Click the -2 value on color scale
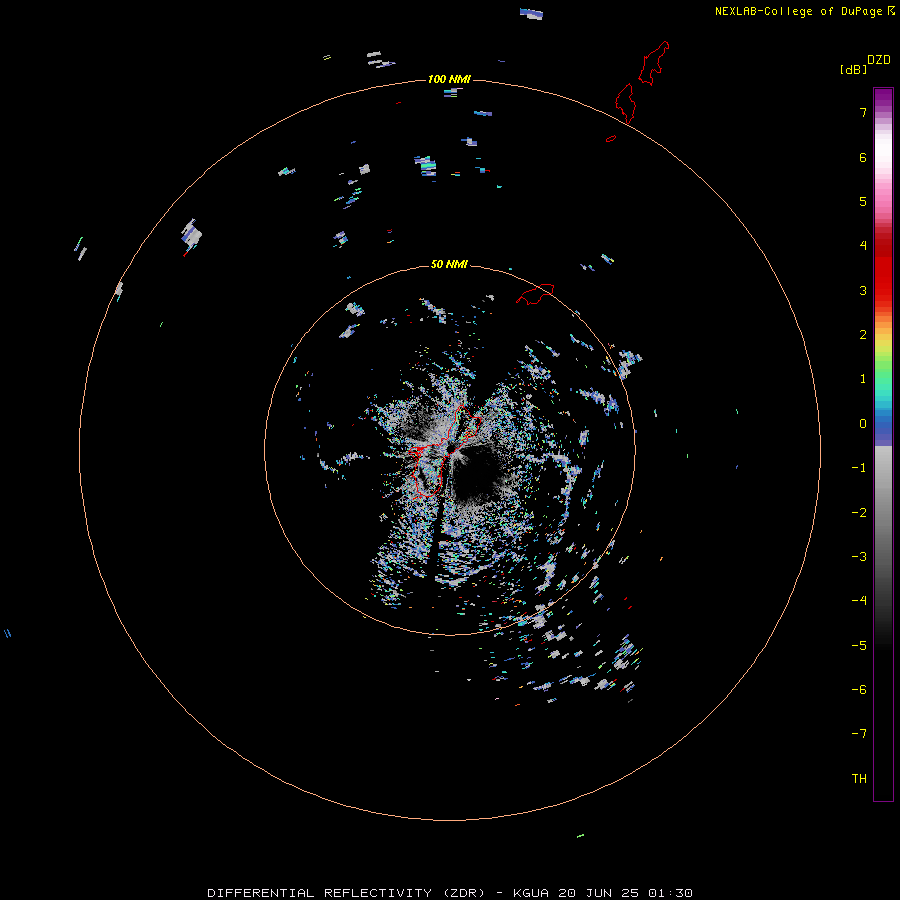The width and height of the screenshot is (900, 900). 859,513
